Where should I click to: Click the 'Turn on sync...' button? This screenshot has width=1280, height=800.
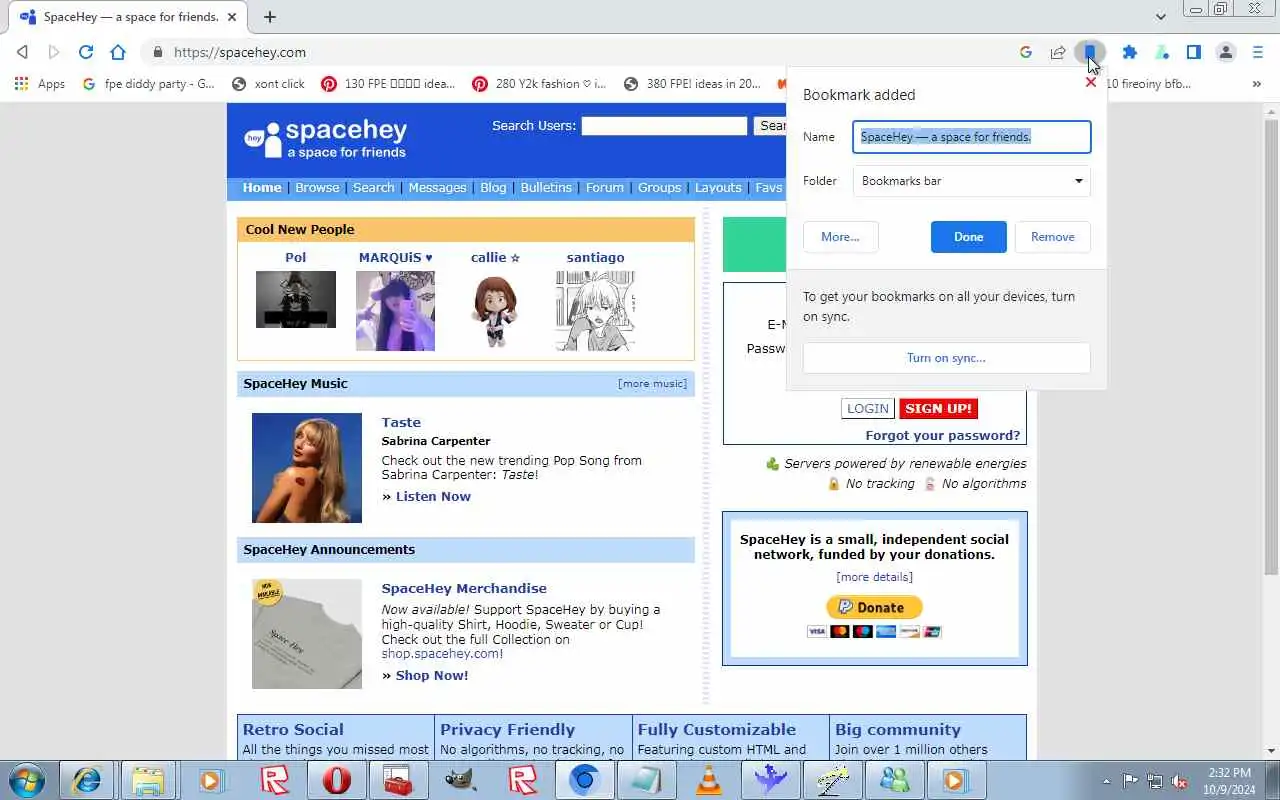[x=946, y=358]
